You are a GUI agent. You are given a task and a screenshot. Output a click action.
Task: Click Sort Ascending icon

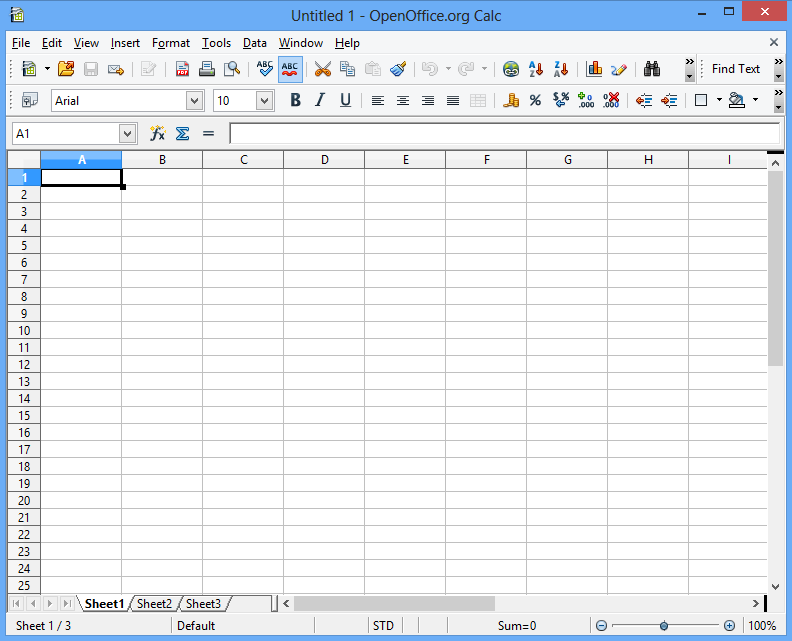pos(536,69)
